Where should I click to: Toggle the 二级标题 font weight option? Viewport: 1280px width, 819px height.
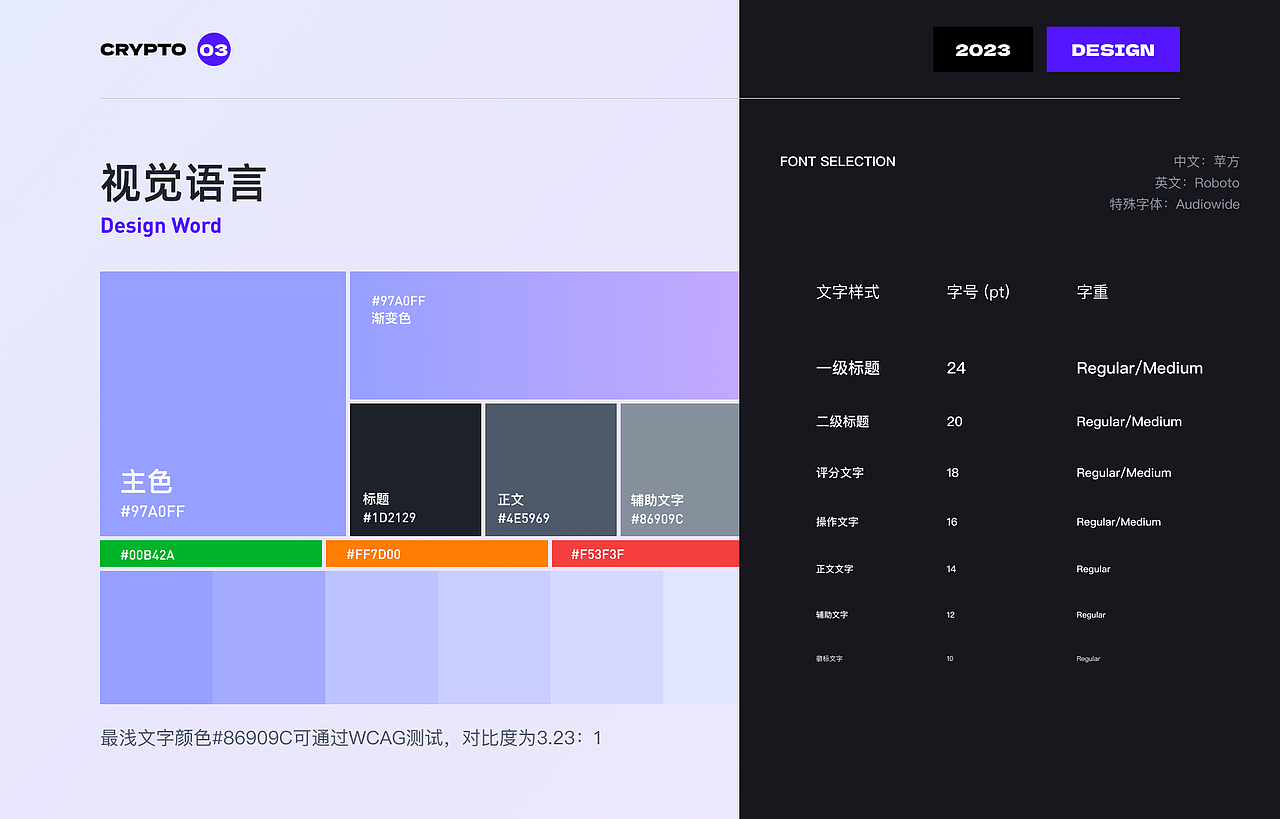point(1129,421)
